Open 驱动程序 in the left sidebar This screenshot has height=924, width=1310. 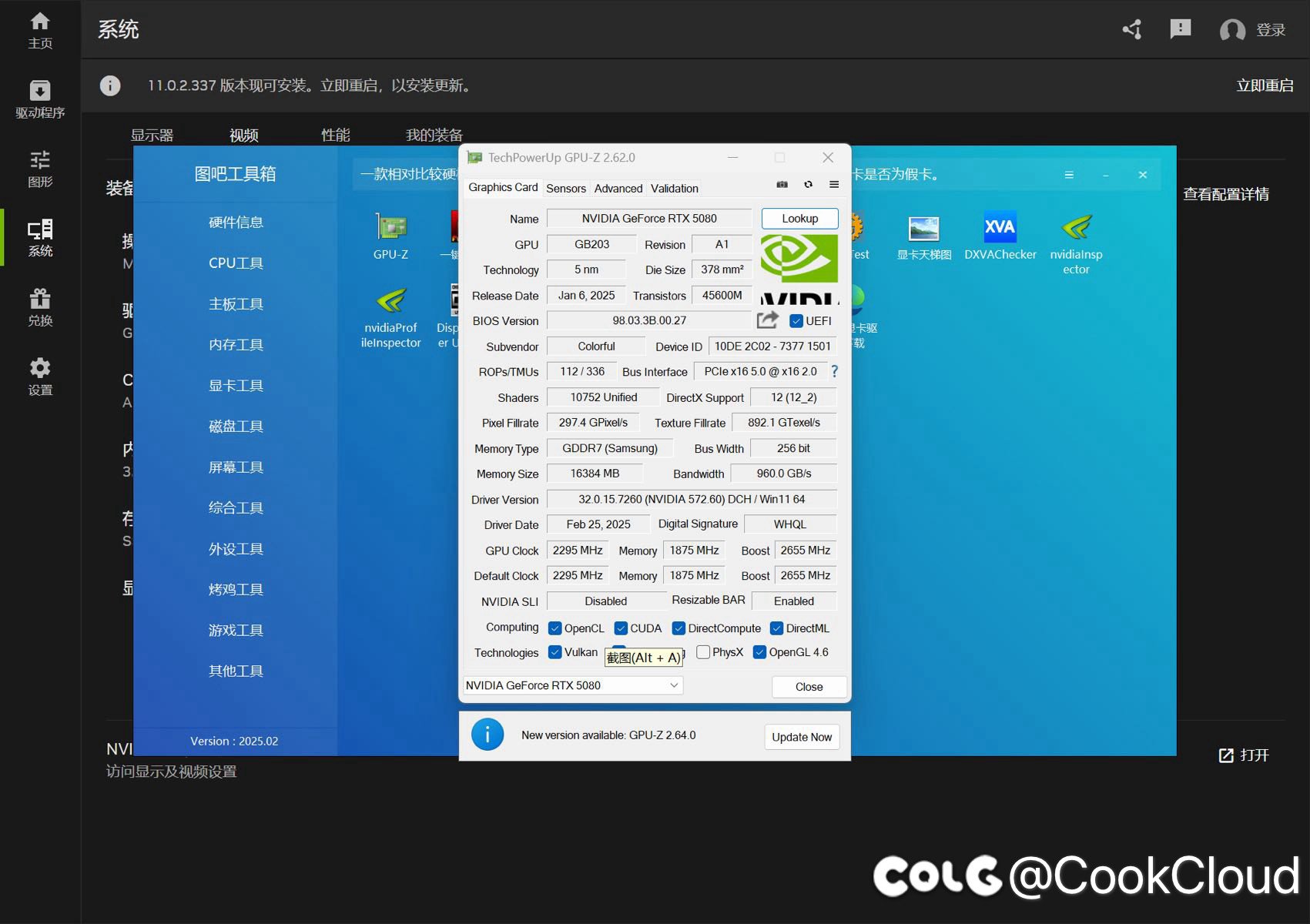pos(40,99)
